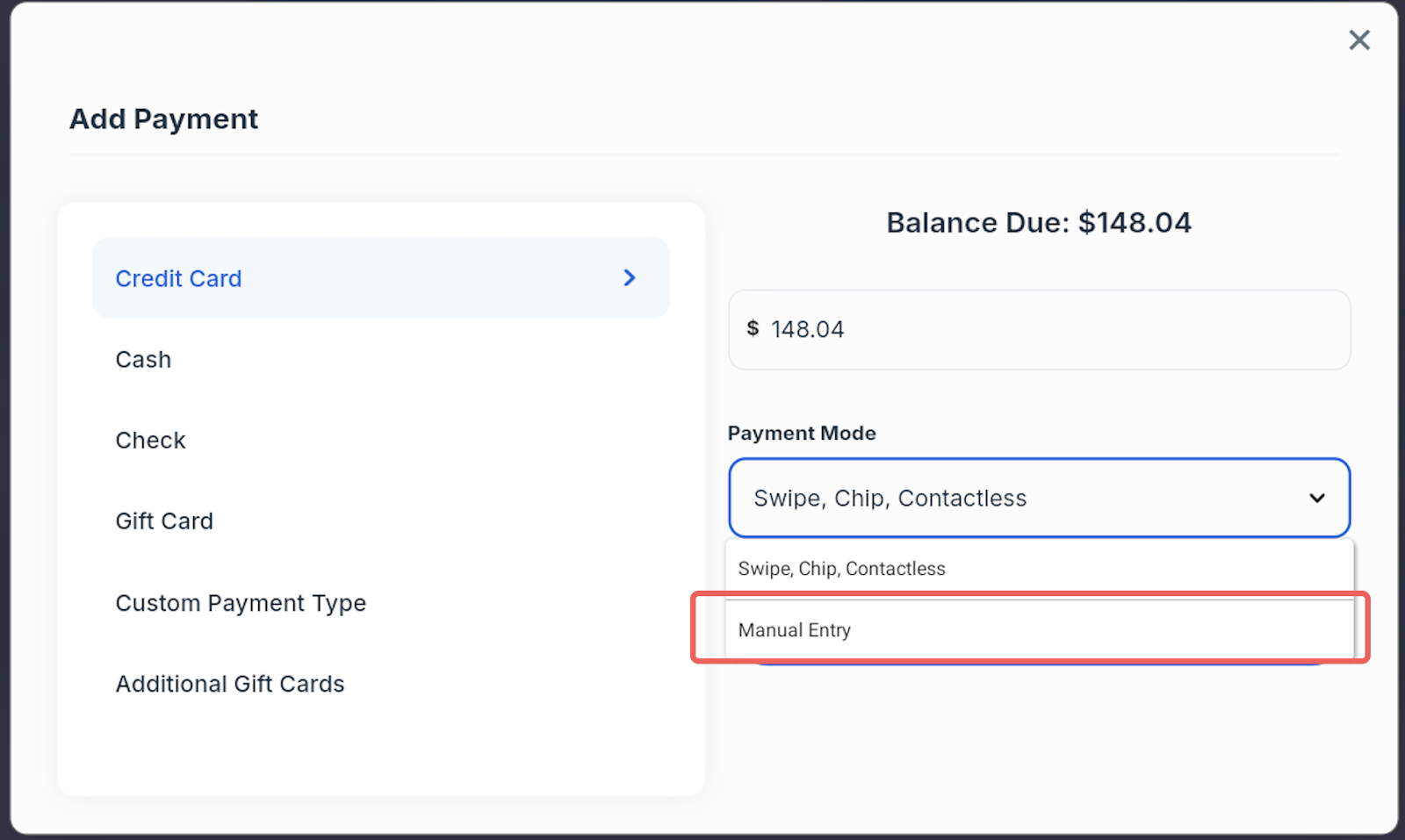This screenshot has width=1405, height=840.
Task: Click the 148.04 value in amount box
Action: (x=807, y=330)
